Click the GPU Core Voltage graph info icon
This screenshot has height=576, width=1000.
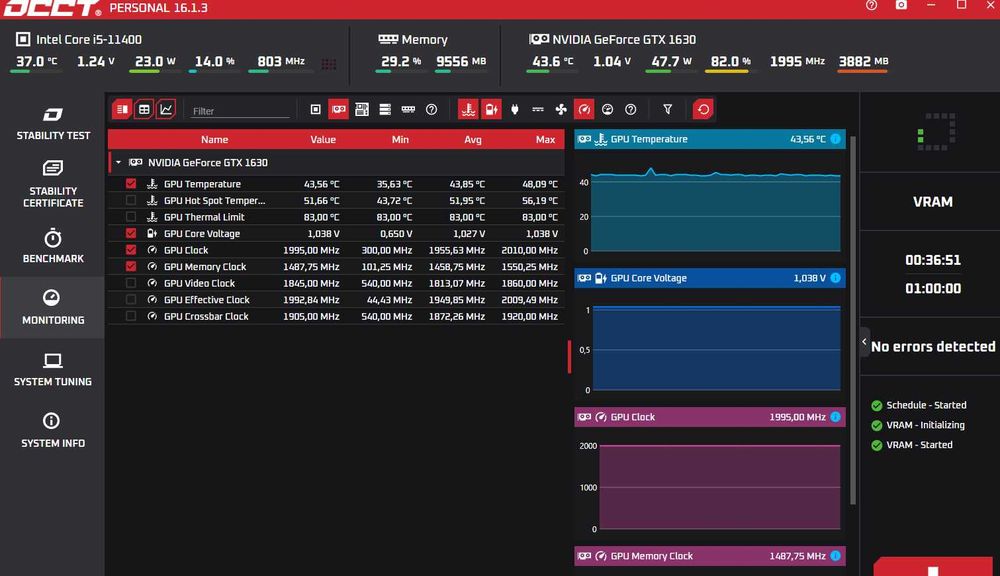835,278
